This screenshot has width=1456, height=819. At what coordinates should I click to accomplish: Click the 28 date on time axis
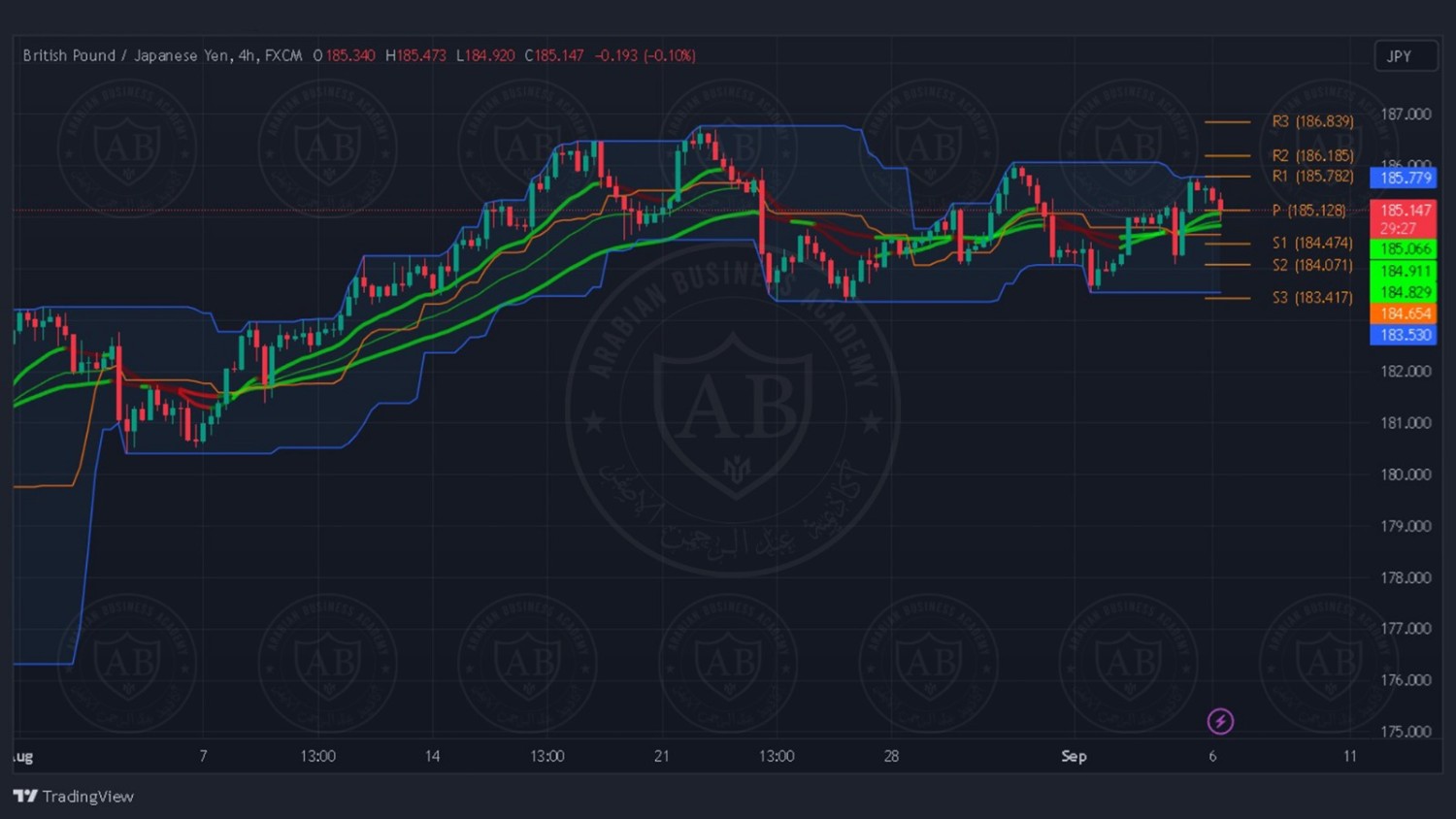891,756
